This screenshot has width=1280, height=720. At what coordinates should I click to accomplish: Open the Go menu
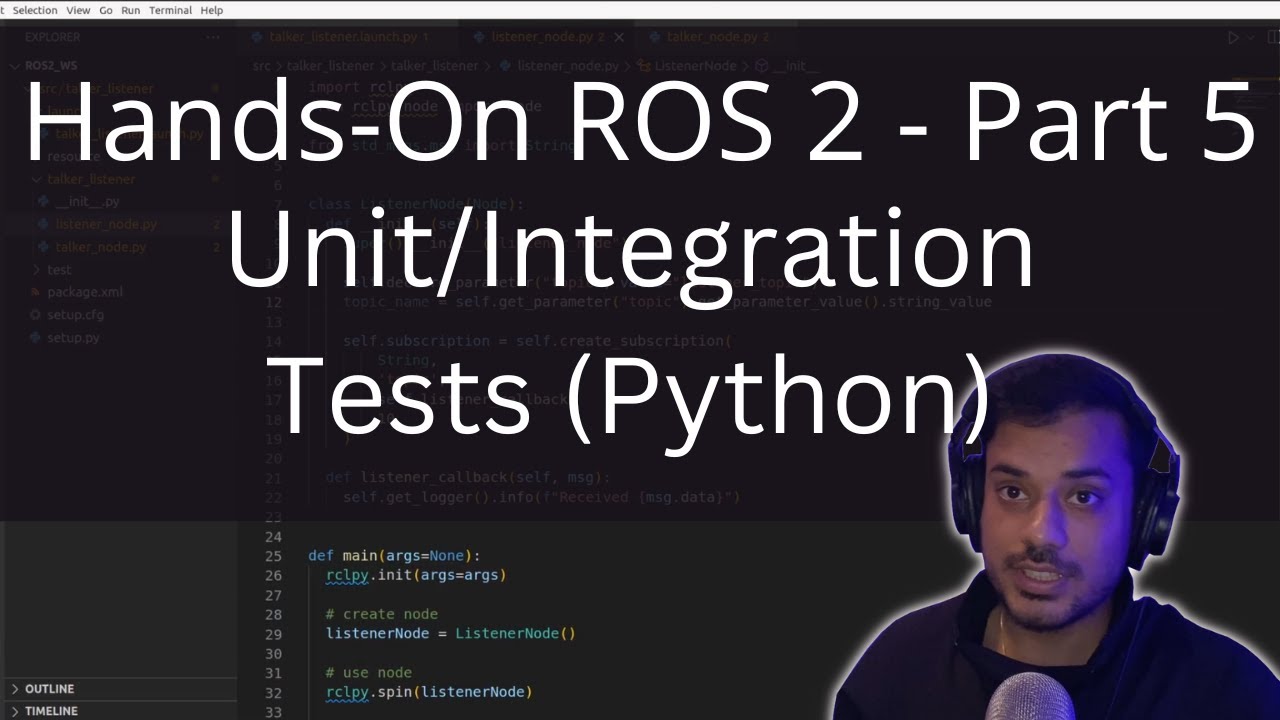point(105,10)
